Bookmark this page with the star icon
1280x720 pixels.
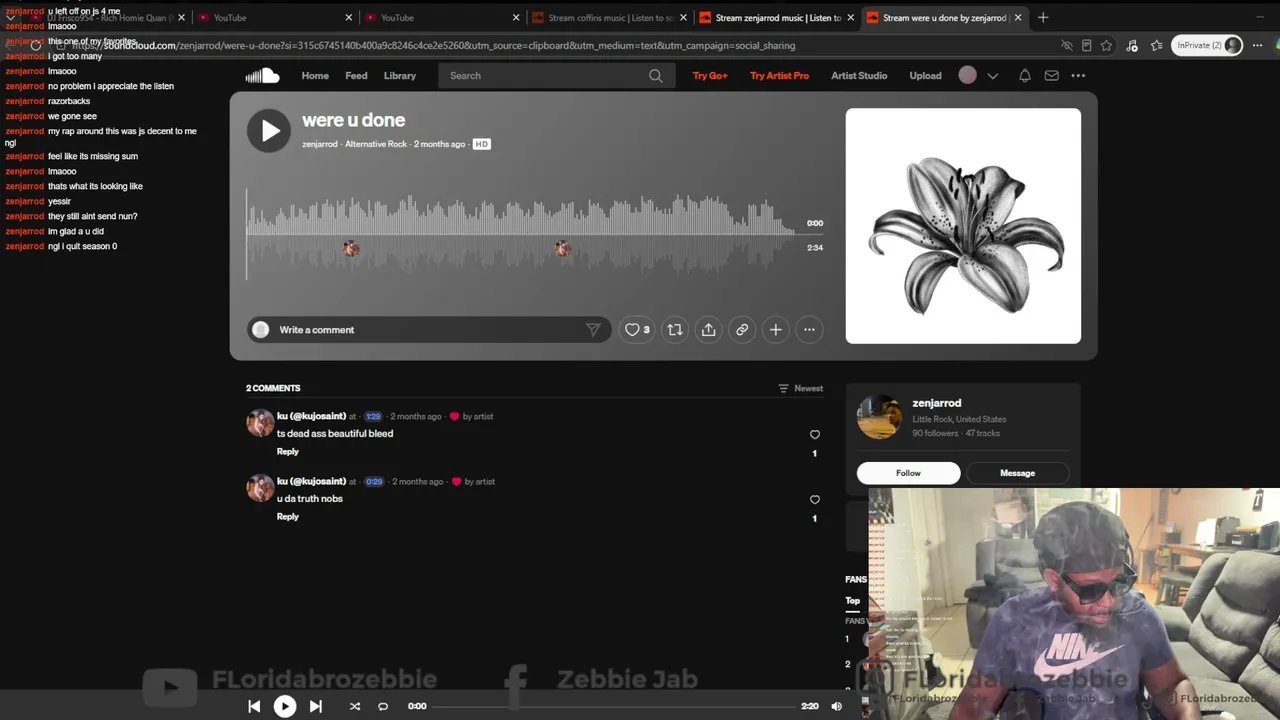coord(1106,45)
